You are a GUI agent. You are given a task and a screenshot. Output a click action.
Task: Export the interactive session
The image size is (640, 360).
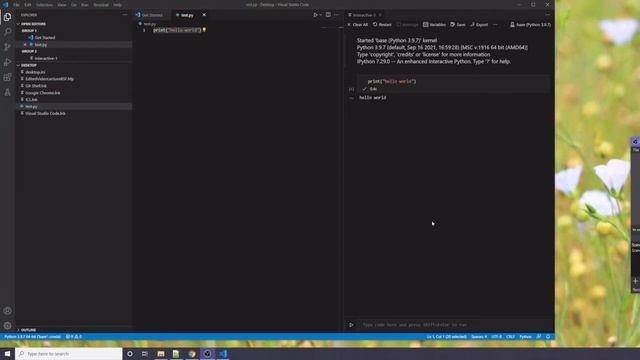(479, 24)
